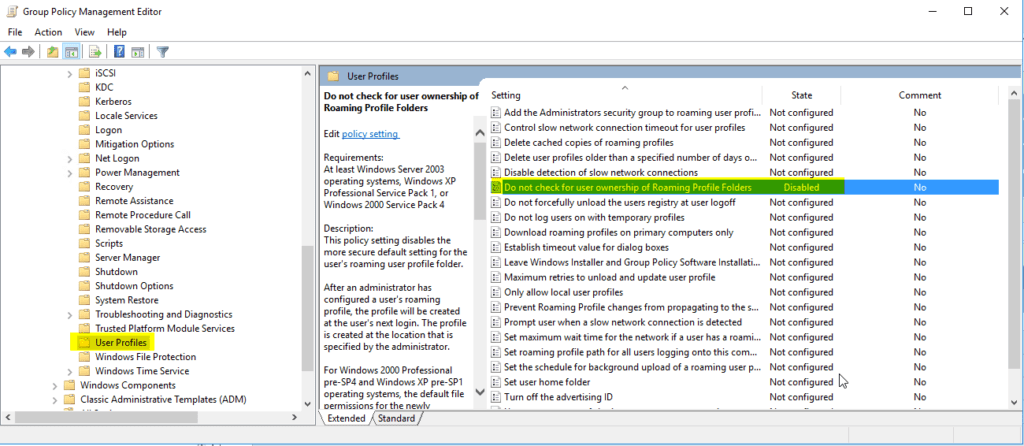Select the Removable Storage Access folder
This screenshot has width=1024, height=446.
(x=151, y=229)
